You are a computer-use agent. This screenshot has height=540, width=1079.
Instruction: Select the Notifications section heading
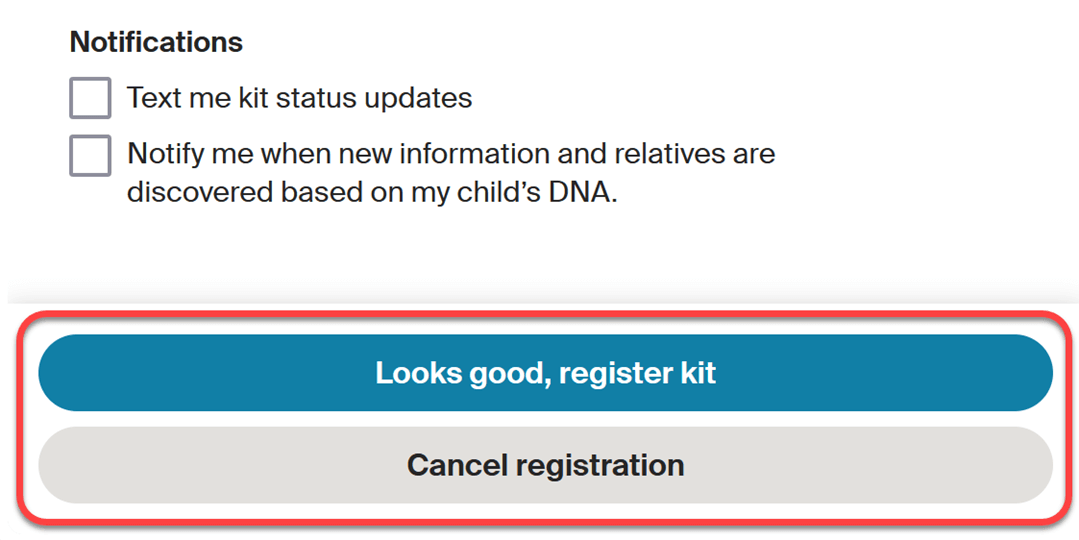click(156, 42)
